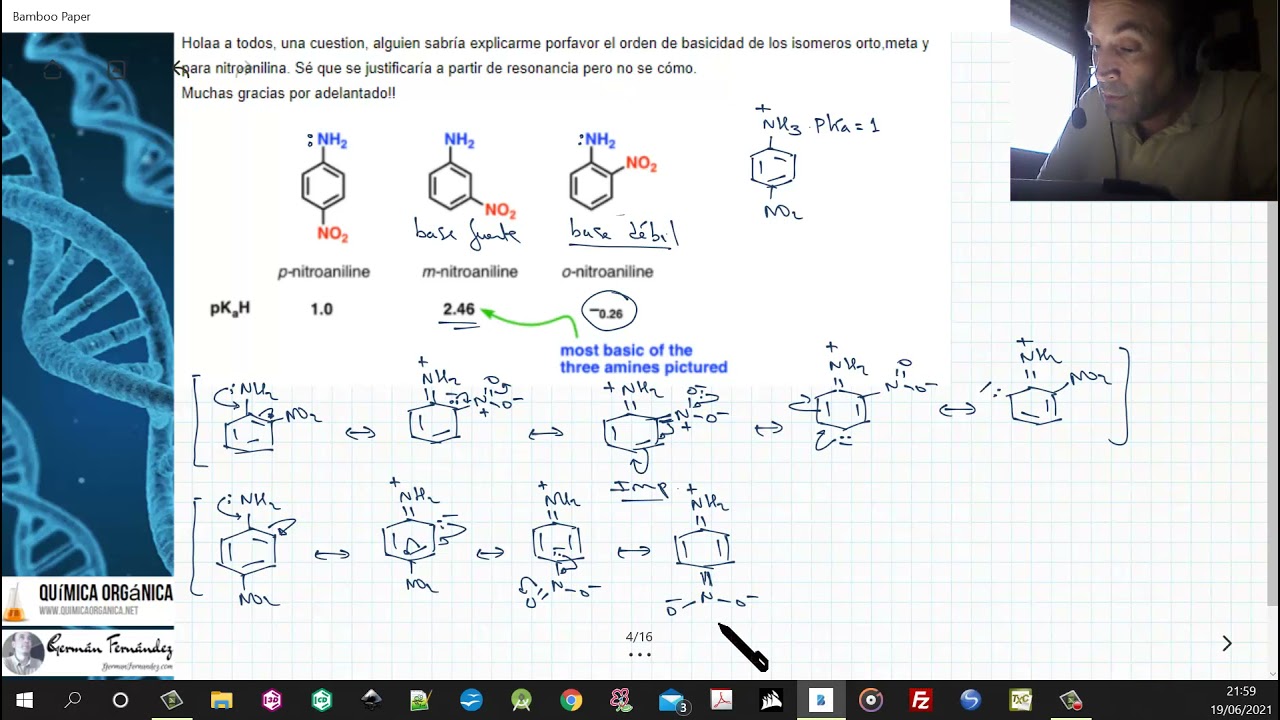Click the Química Orgánica logo in the sidebar
1280x720 pixels.
87,600
